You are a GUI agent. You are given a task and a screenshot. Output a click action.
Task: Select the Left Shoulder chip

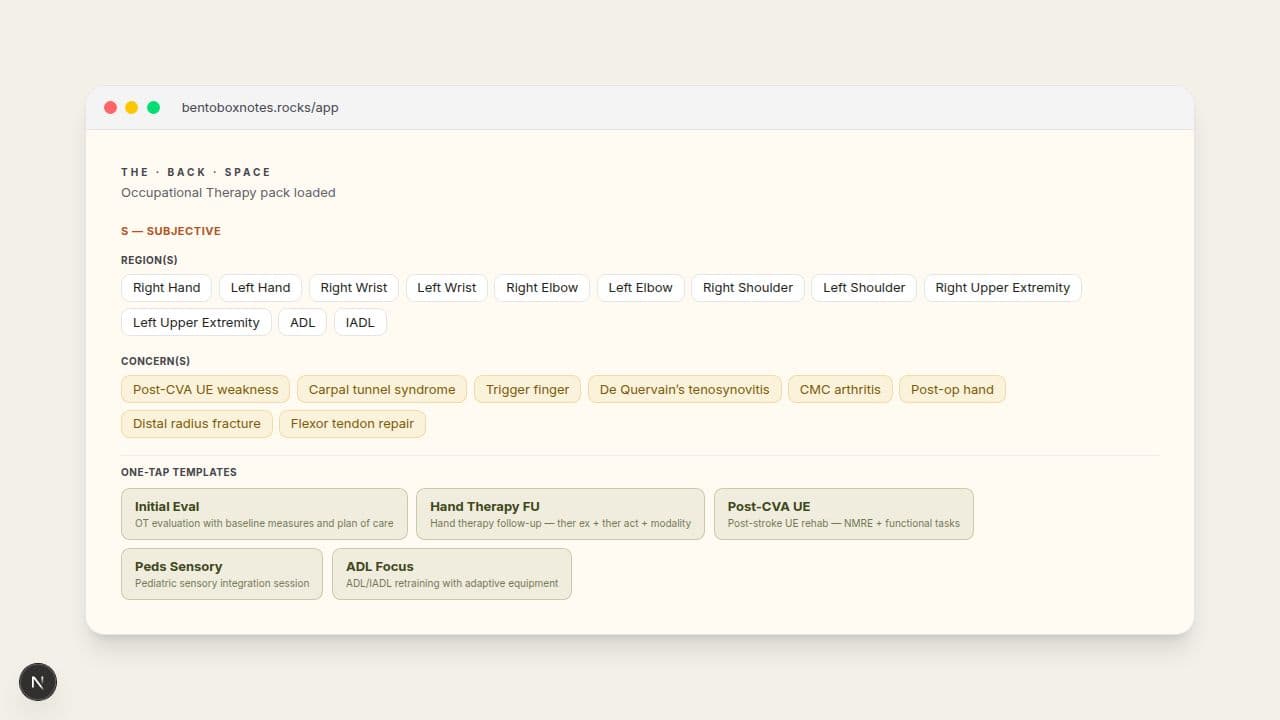point(864,288)
